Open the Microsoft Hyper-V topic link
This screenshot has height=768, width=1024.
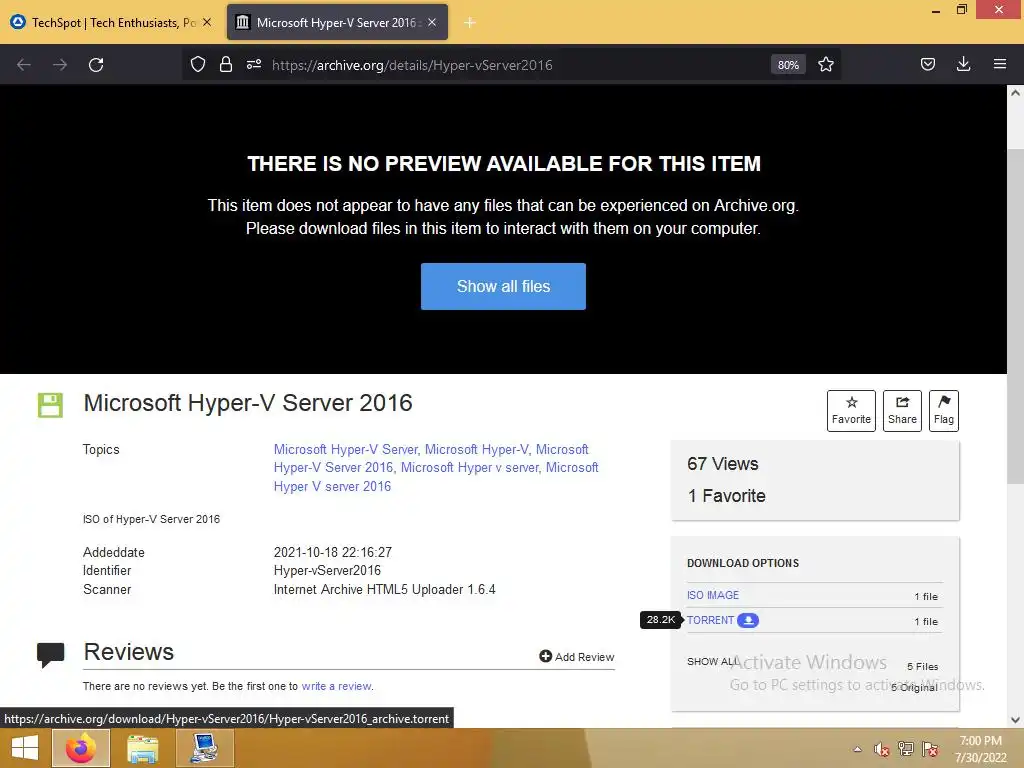(476, 449)
